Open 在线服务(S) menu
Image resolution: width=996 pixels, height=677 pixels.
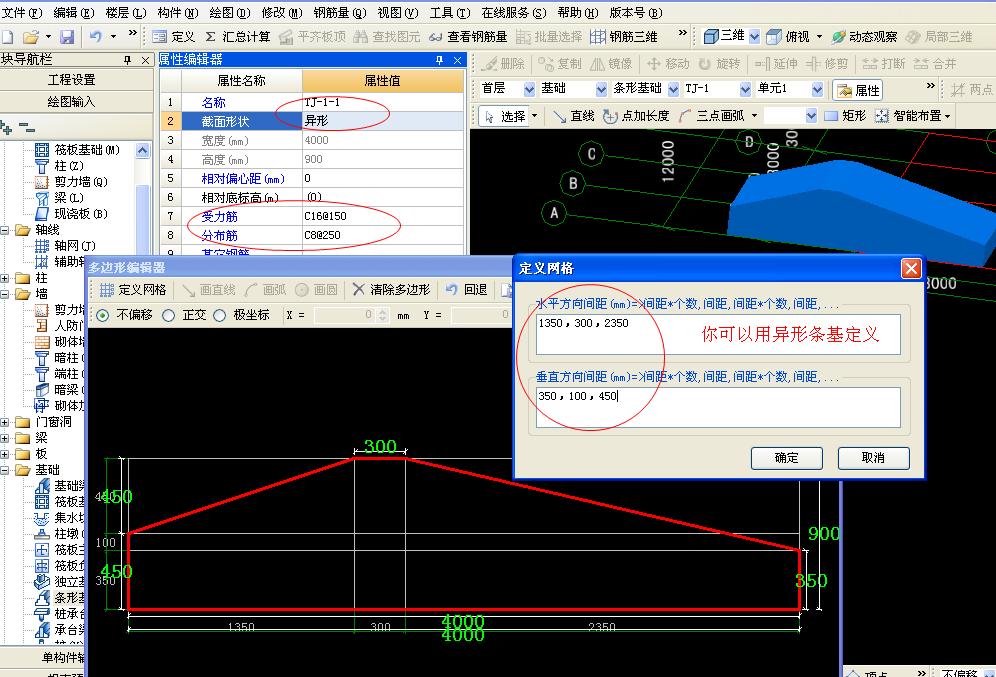coord(514,13)
